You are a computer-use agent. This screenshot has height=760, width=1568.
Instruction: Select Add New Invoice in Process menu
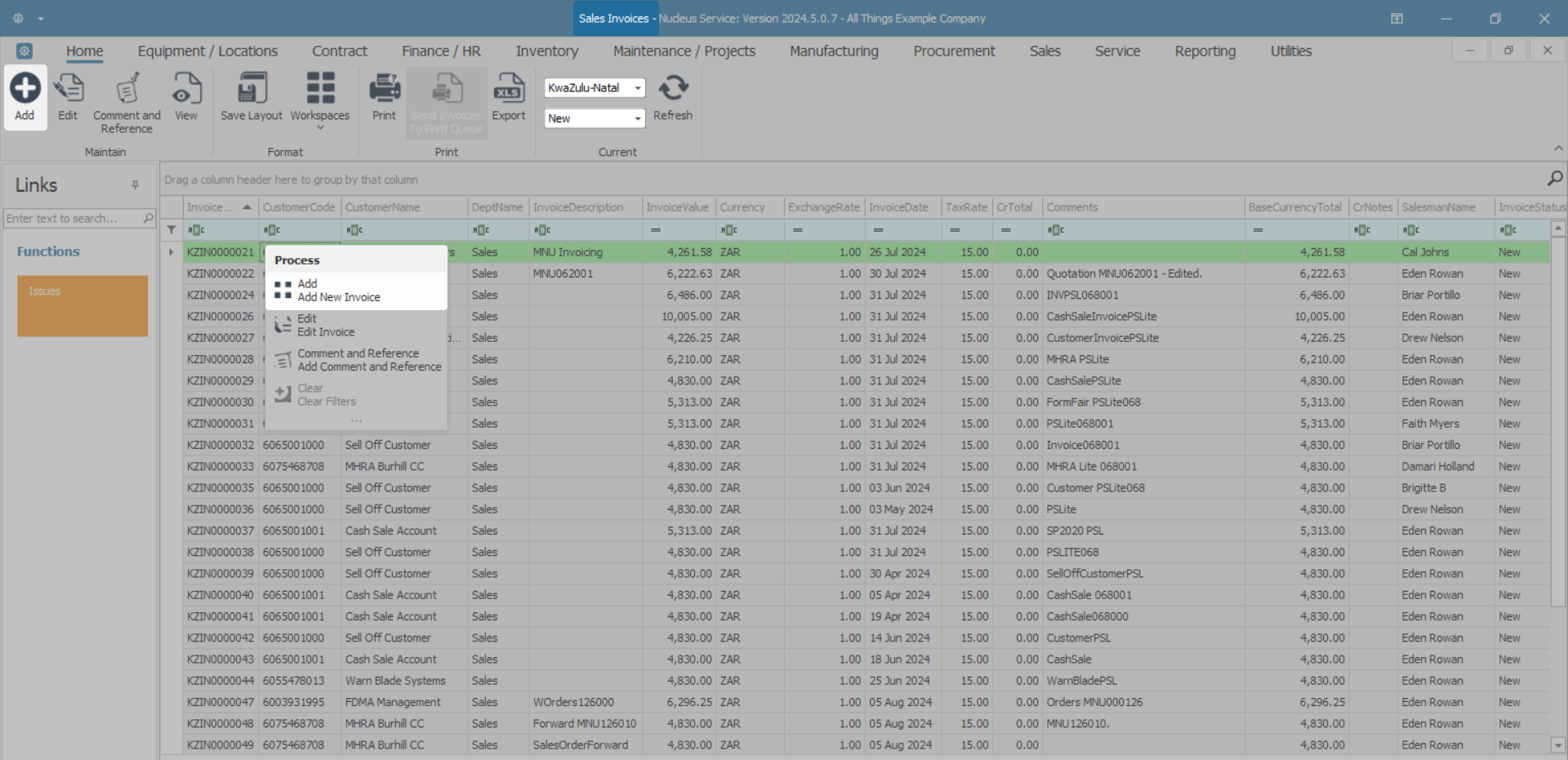tap(356, 291)
